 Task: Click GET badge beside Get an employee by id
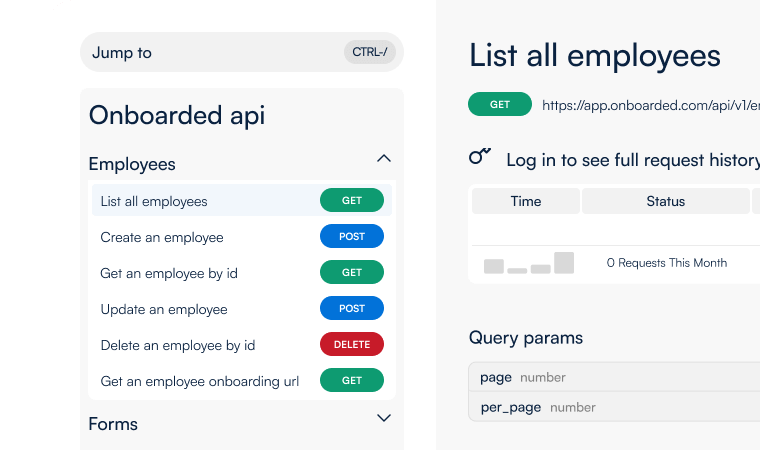coord(352,272)
